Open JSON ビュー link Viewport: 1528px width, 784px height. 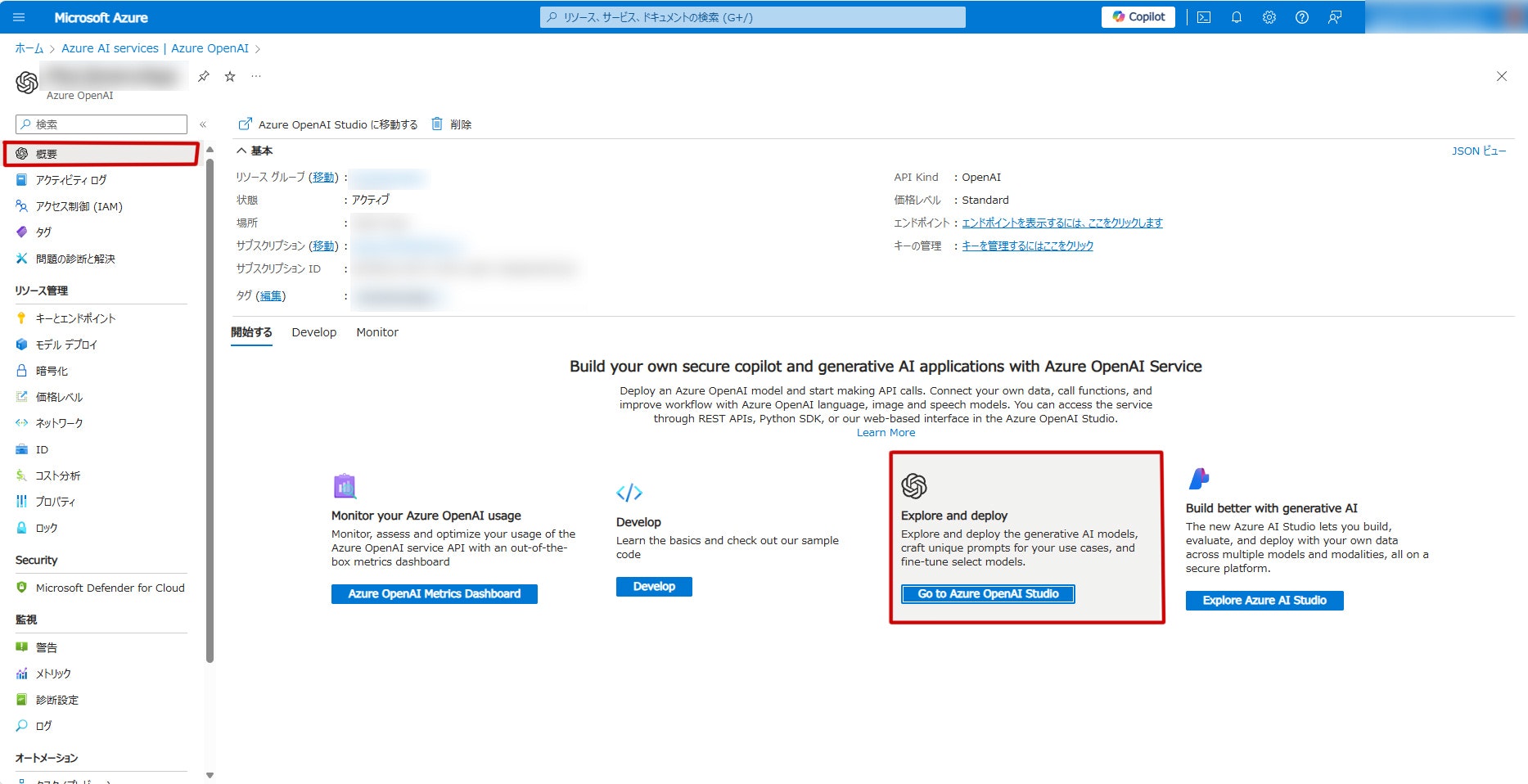1479,151
